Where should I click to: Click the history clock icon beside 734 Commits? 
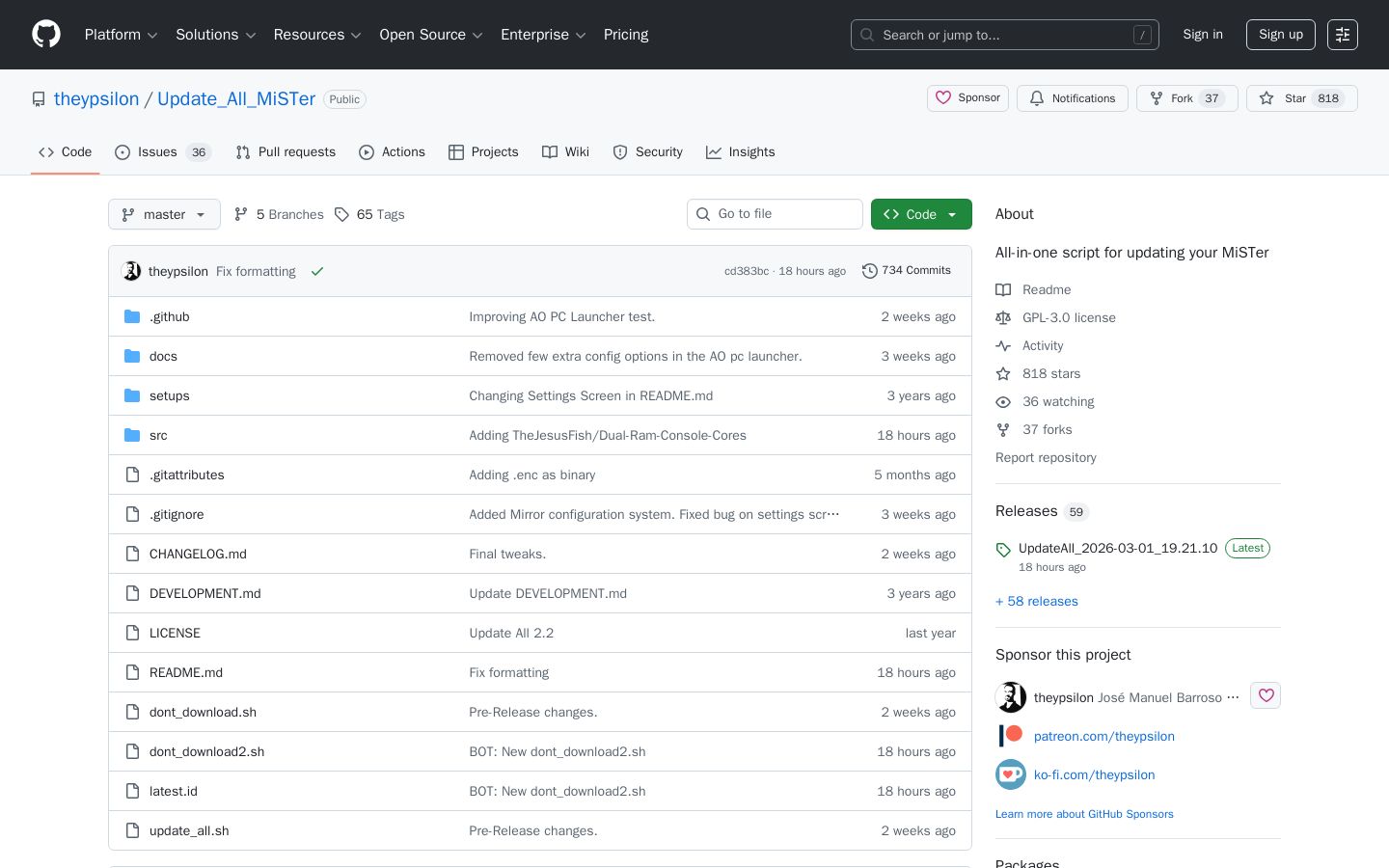[x=869, y=271]
